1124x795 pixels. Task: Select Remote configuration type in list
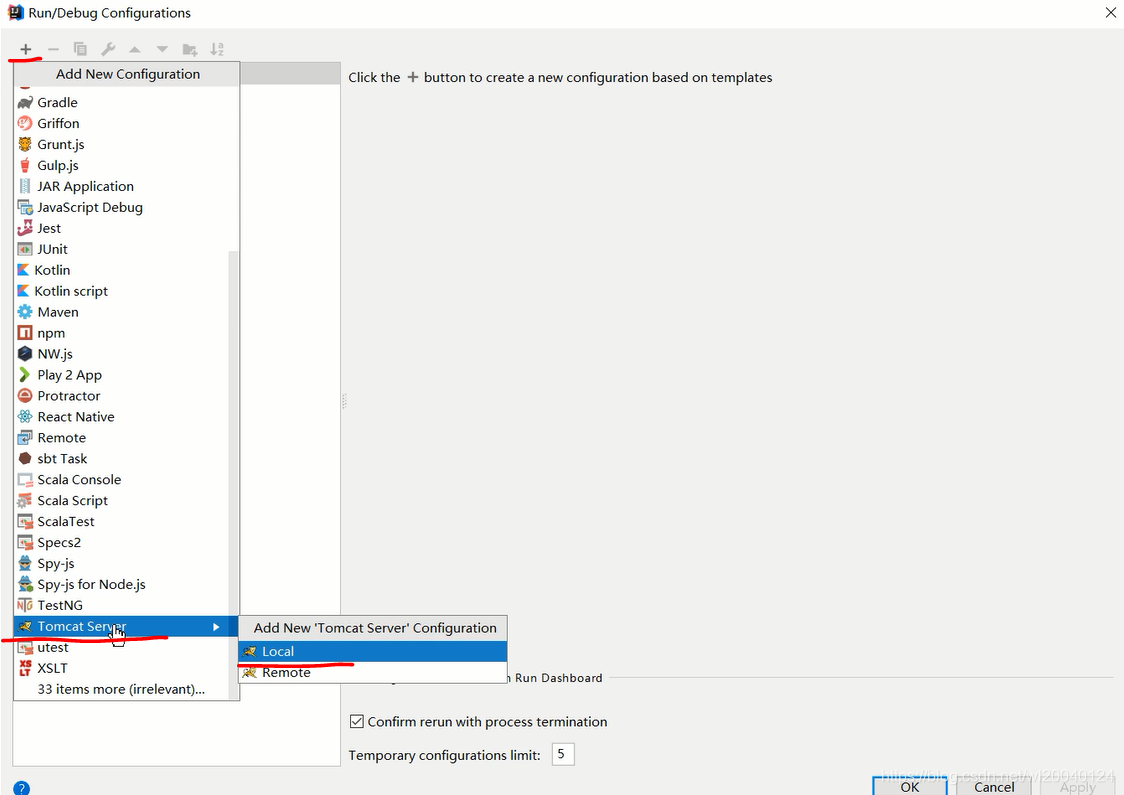point(122,437)
